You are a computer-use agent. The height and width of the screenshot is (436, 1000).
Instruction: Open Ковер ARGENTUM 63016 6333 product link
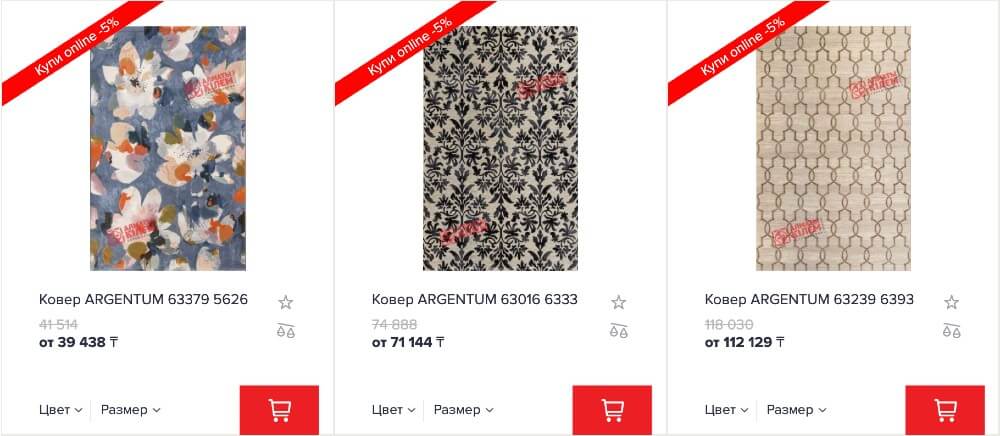(x=474, y=299)
